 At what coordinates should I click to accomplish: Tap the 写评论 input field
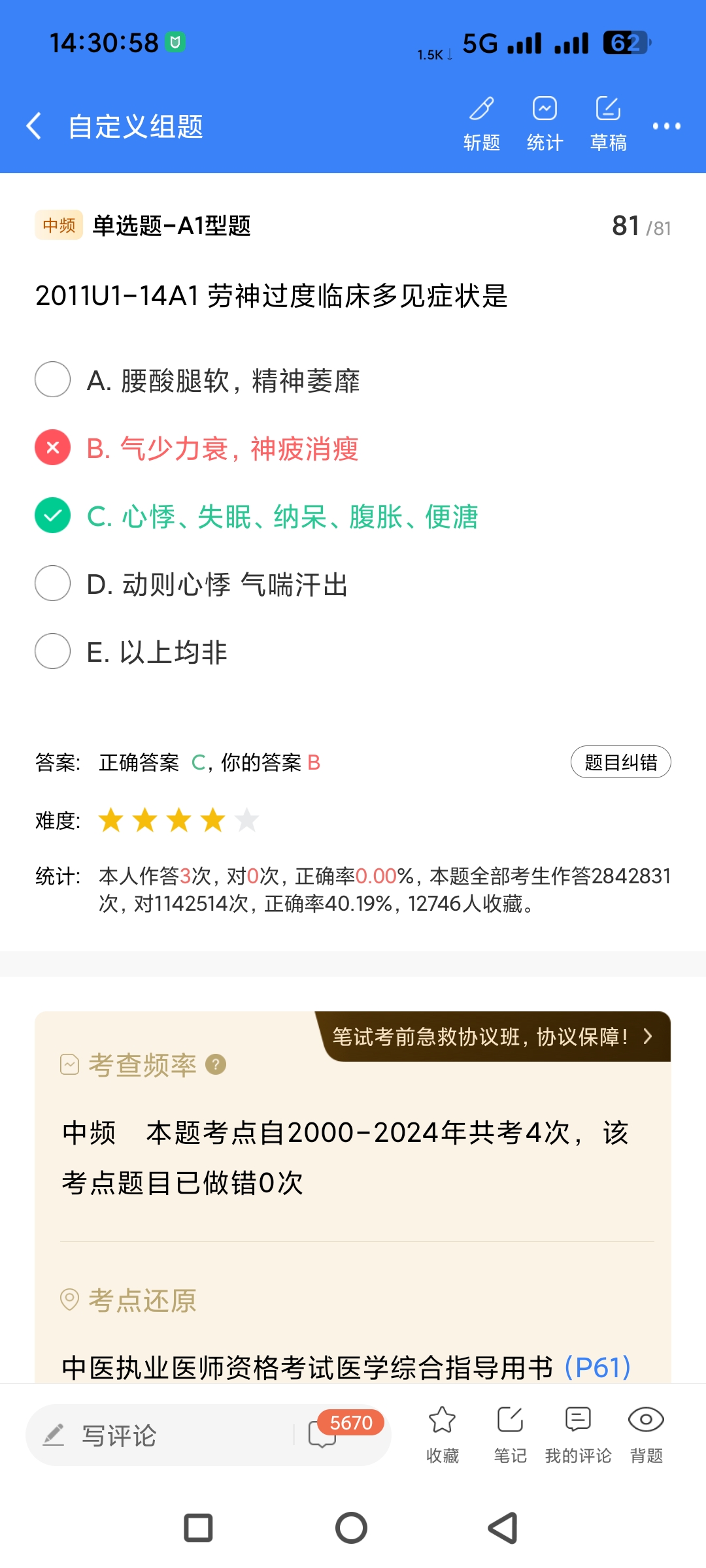[163, 1435]
